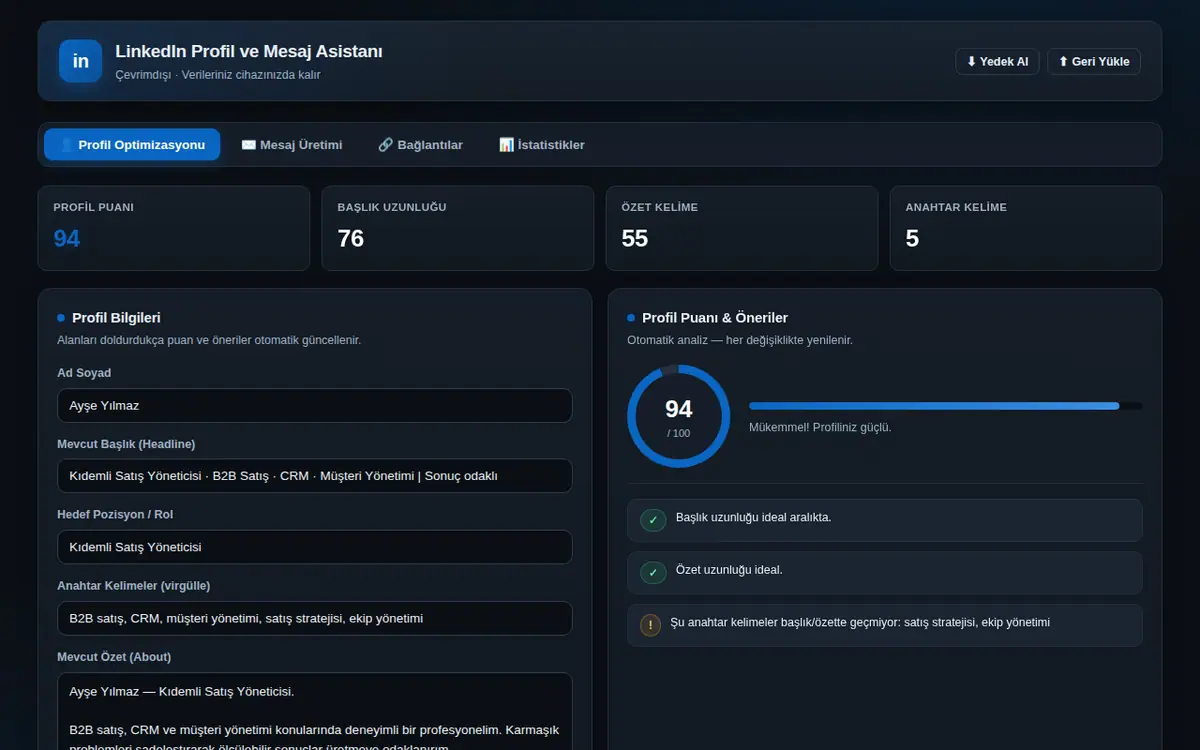Viewport: 1200px width, 750px height.
Task: Edit the Anahtar Kelimeler input field
Action: (x=315, y=618)
